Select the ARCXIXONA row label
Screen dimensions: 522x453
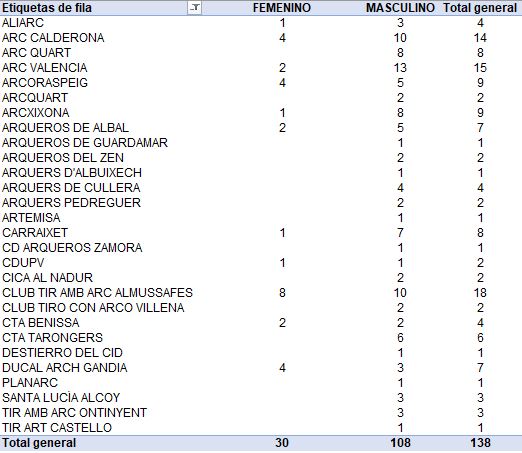click(35, 113)
